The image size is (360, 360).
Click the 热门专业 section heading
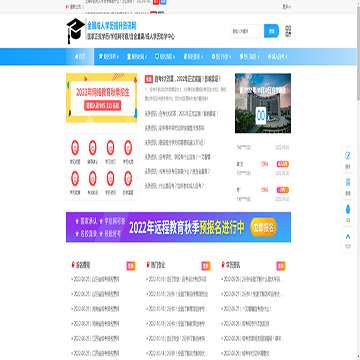coord(158,265)
